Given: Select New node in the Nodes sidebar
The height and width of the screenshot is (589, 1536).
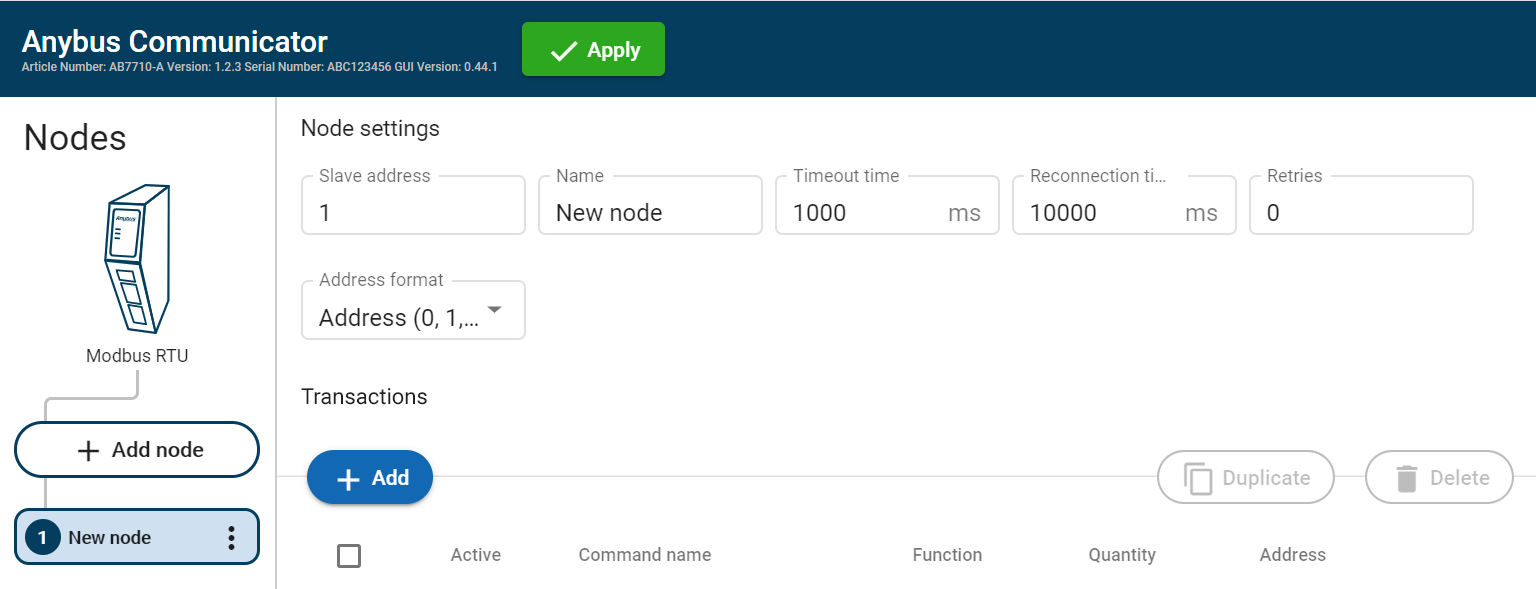Looking at the screenshot, I should (120, 537).
